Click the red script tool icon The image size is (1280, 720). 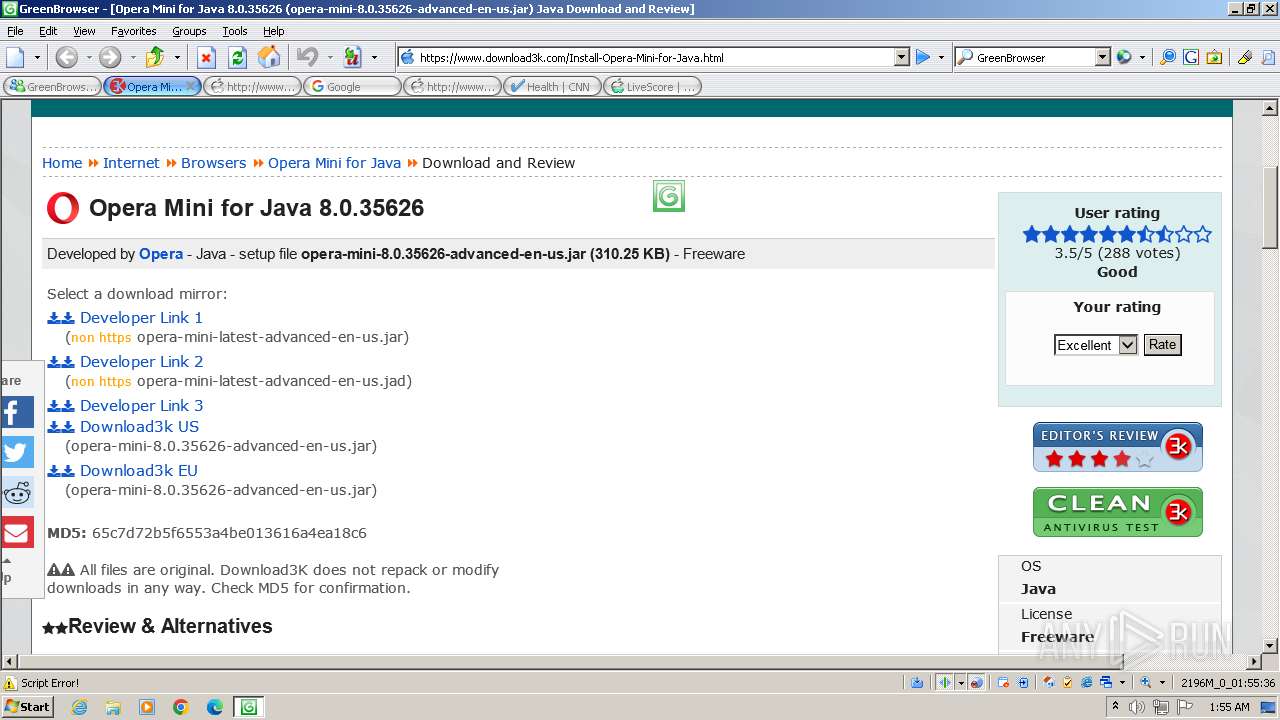[x=352, y=57]
